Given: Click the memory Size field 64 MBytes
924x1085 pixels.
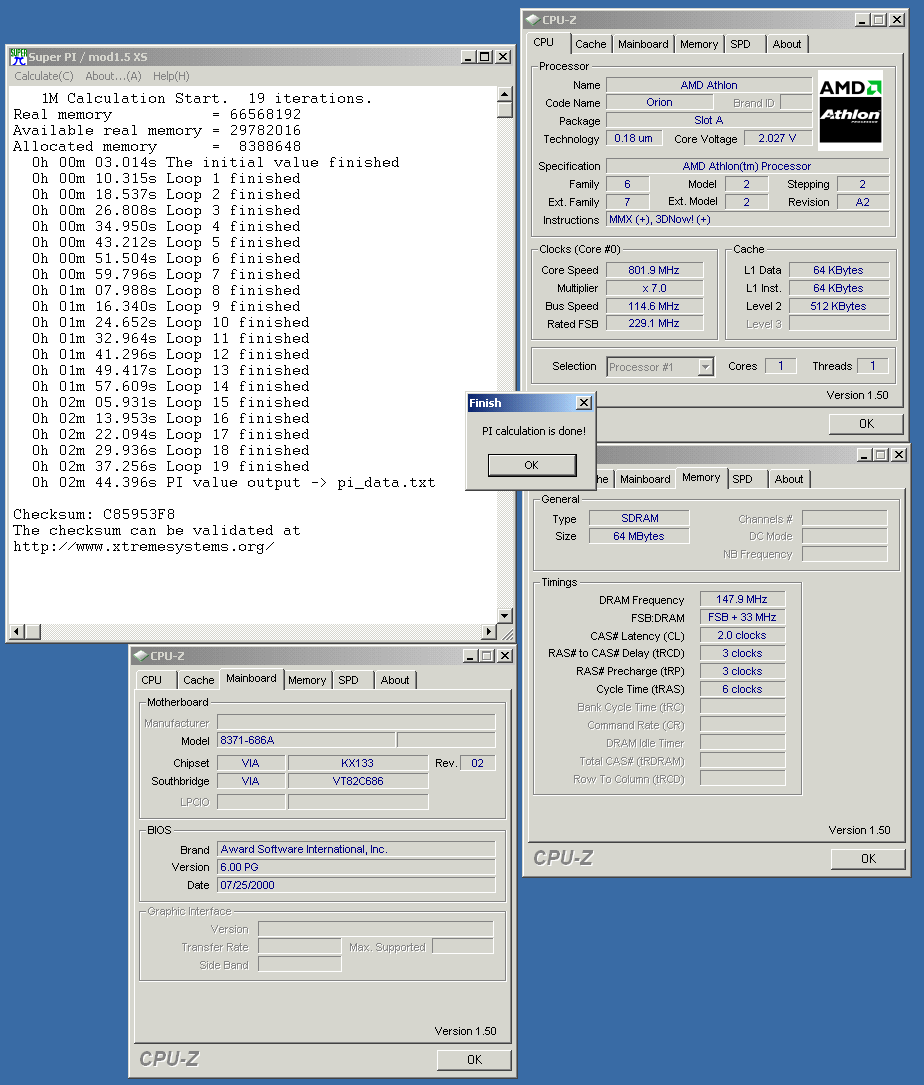Looking at the screenshot, I should [639, 536].
